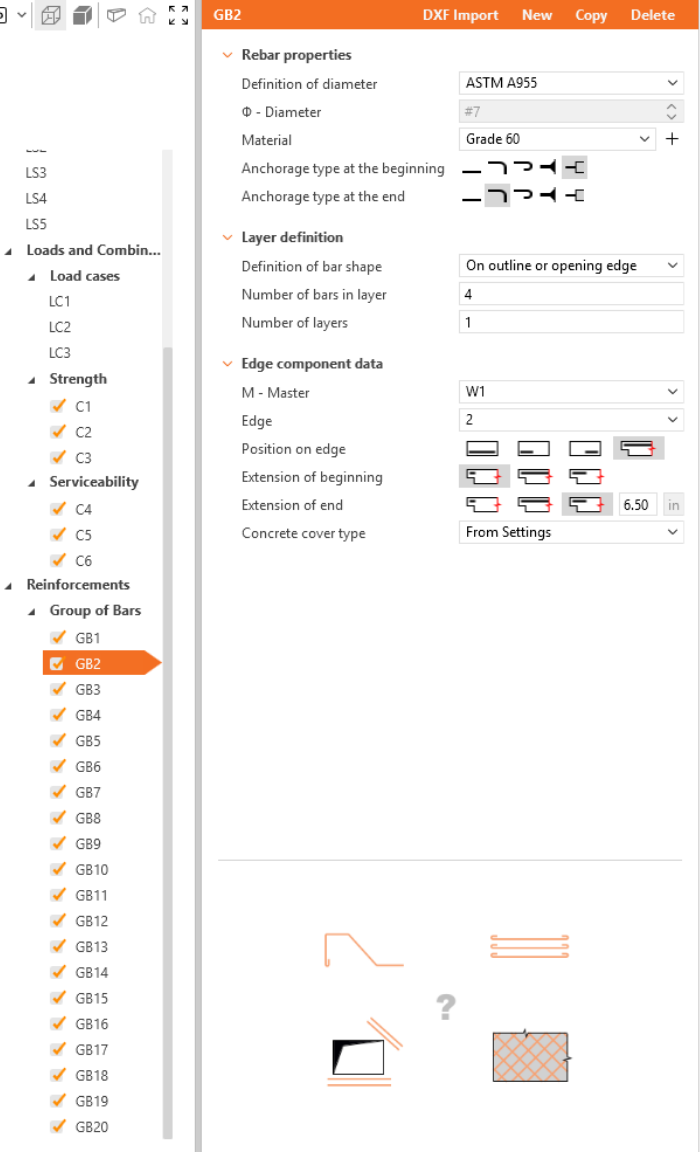This screenshot has width=700, height=1152.
Task: Open the M - Master dropdown
Action: coord(571,393)
